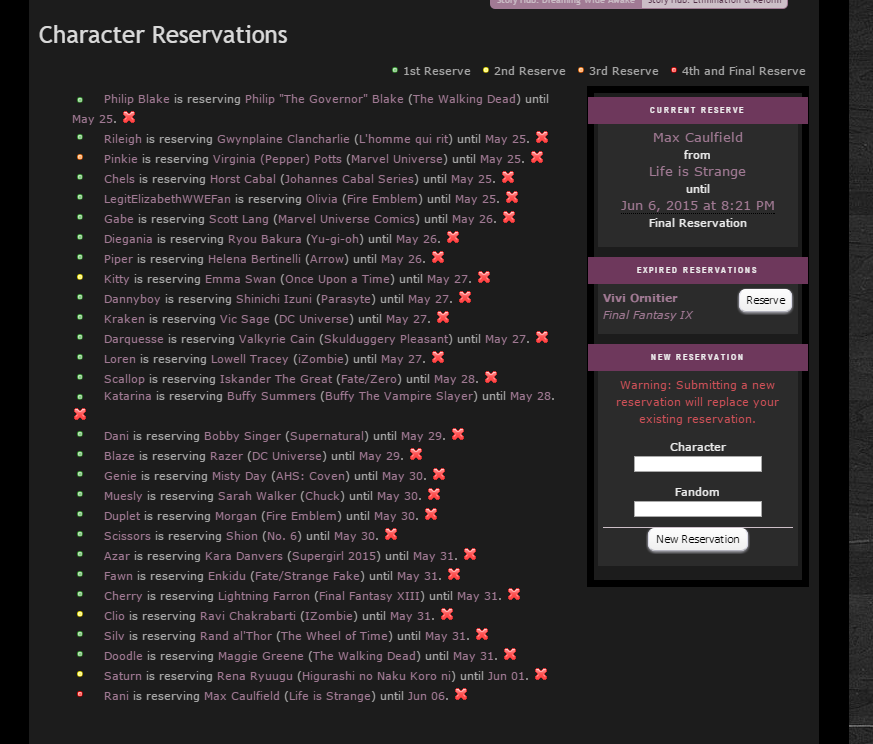Open Max Caulfield link in Current Reserve
This screenshot has width=873, height=744.
[x=697, y=138]
